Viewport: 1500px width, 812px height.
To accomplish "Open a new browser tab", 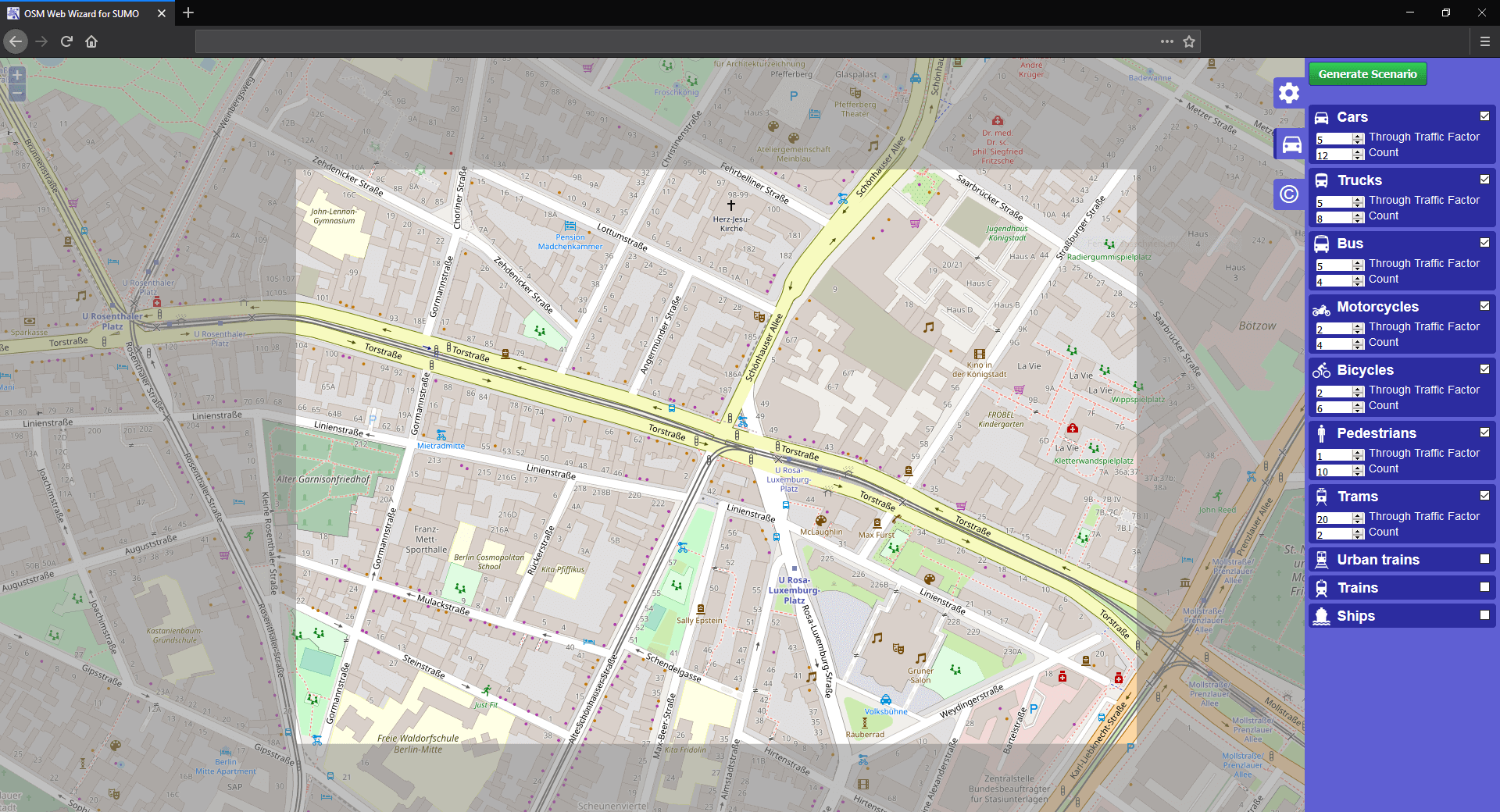I will pos(187,13).
